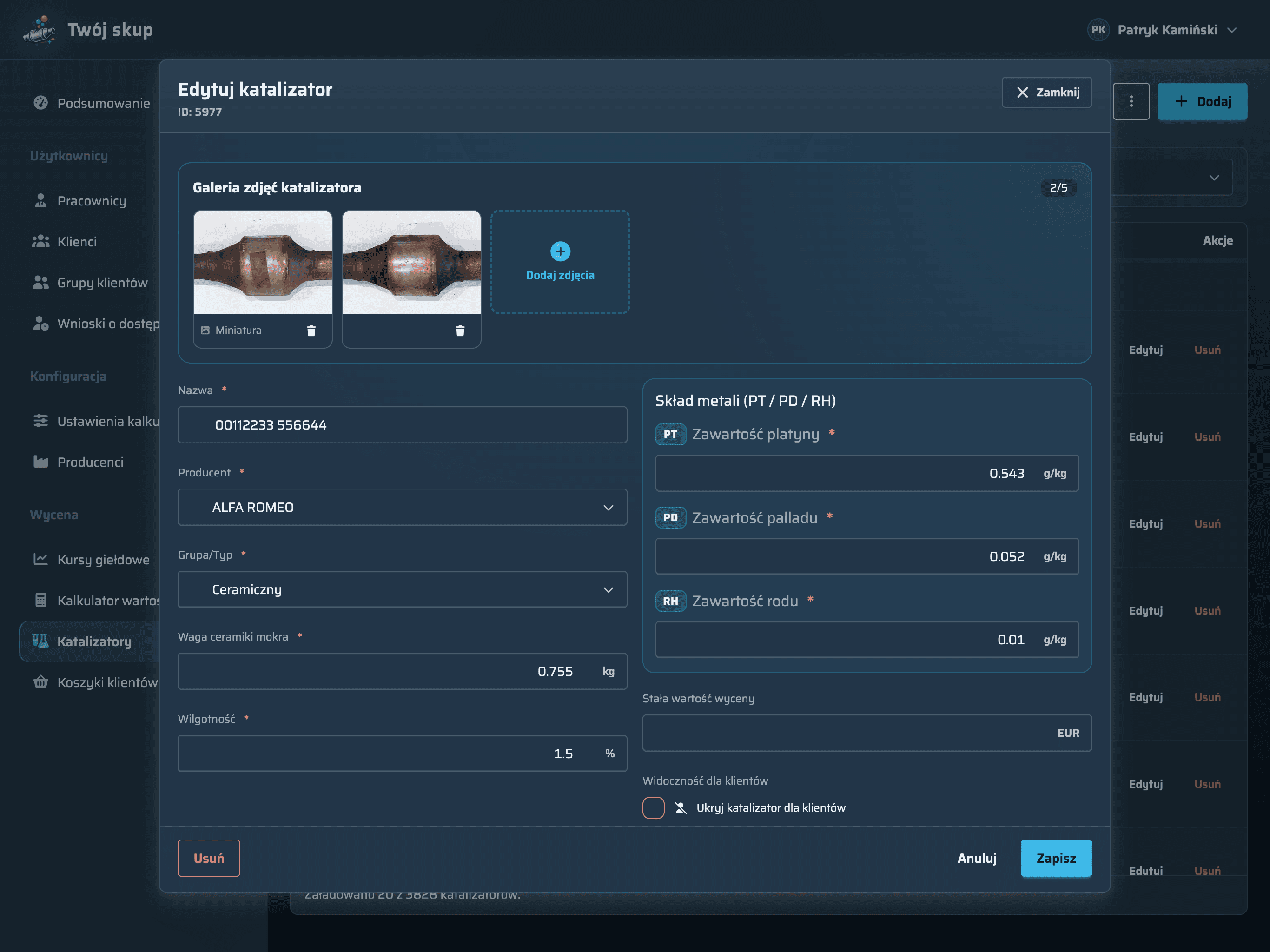
Task: Click the red Usuń button in dialog footer
Action: point(208,859)
